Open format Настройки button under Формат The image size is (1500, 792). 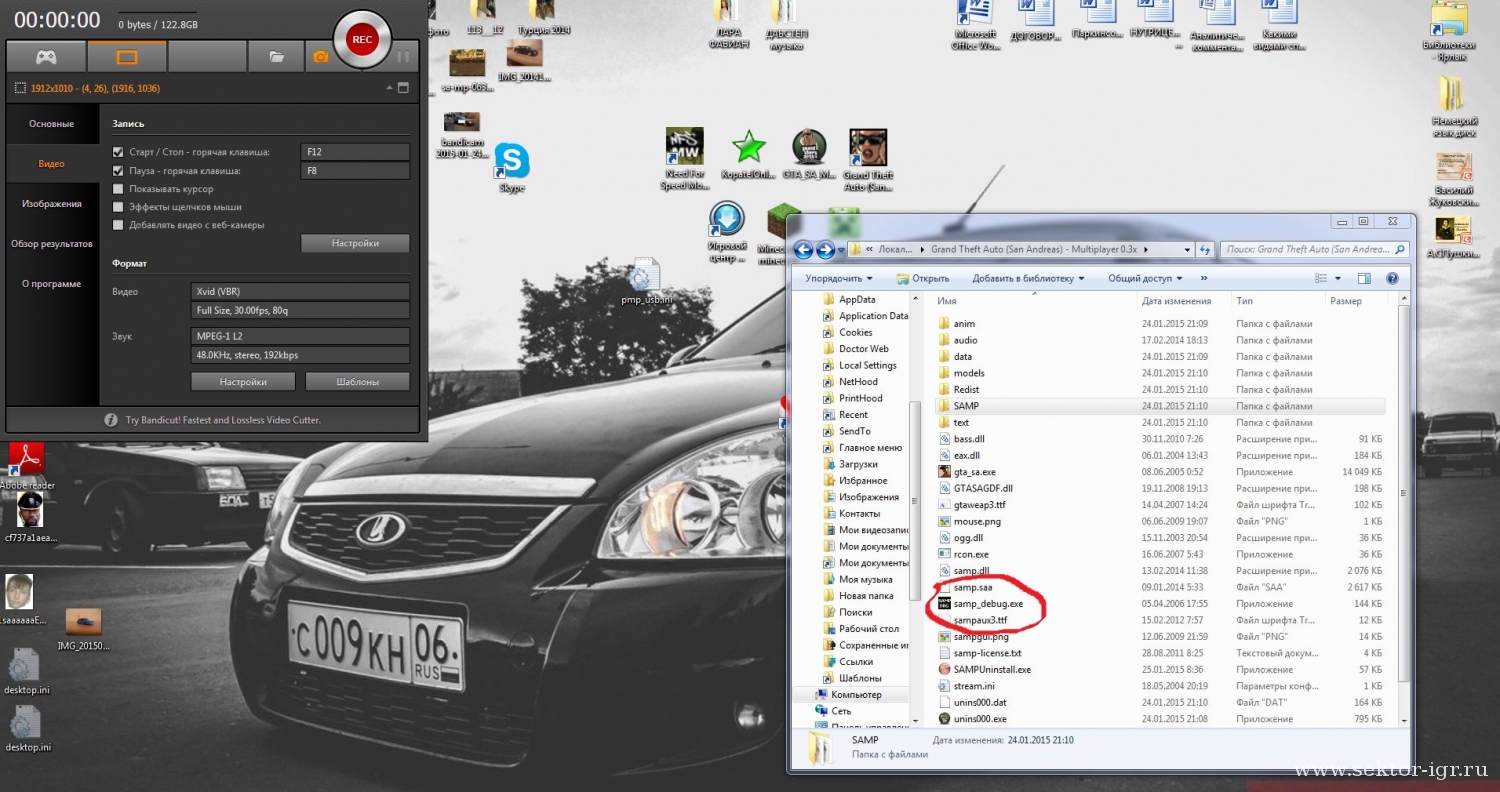tap(243, 381)
